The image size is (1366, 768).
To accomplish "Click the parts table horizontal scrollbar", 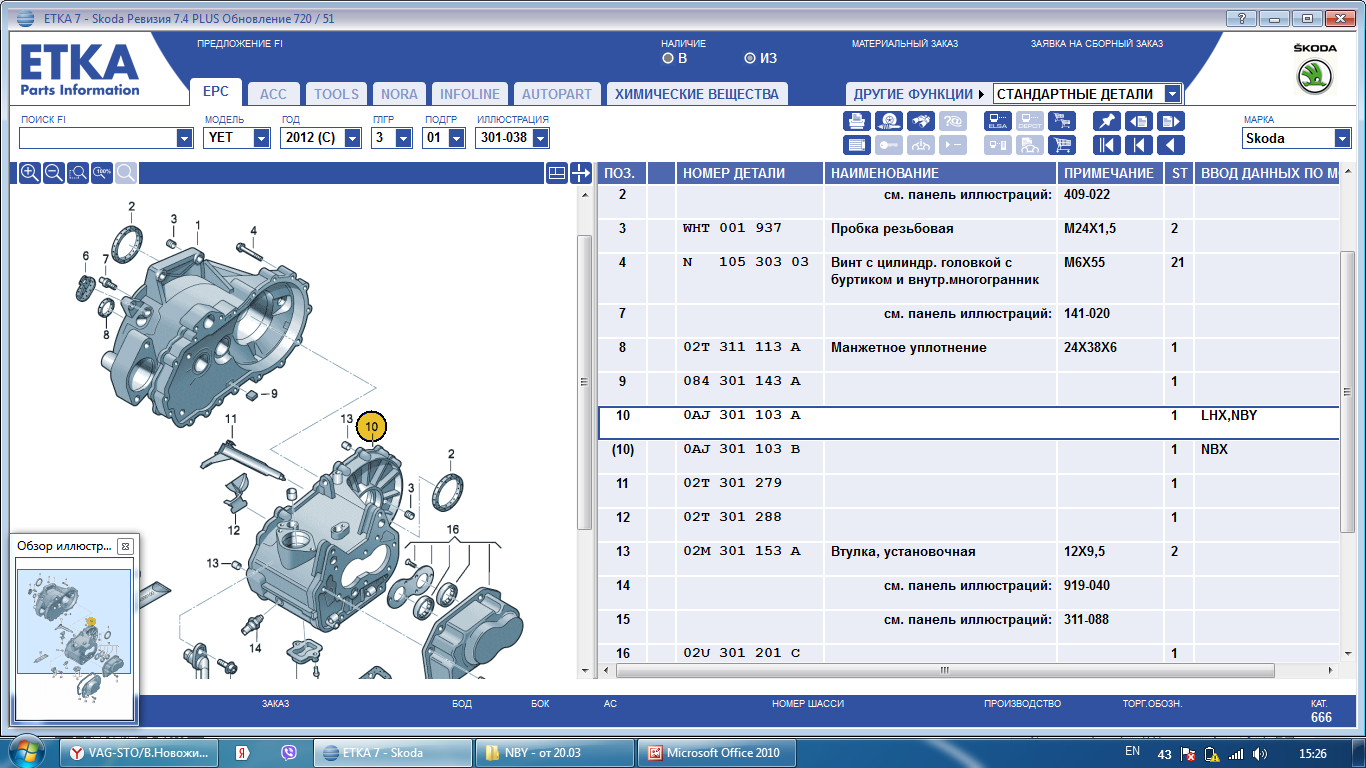I will [946, 669].
